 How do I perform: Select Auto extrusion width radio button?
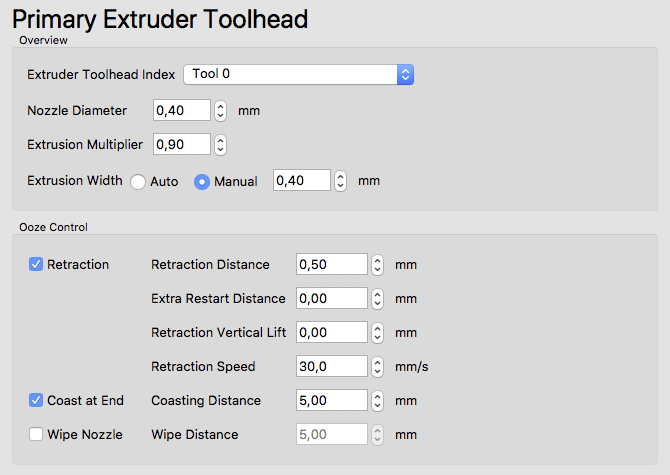click(x=138, y=182)
